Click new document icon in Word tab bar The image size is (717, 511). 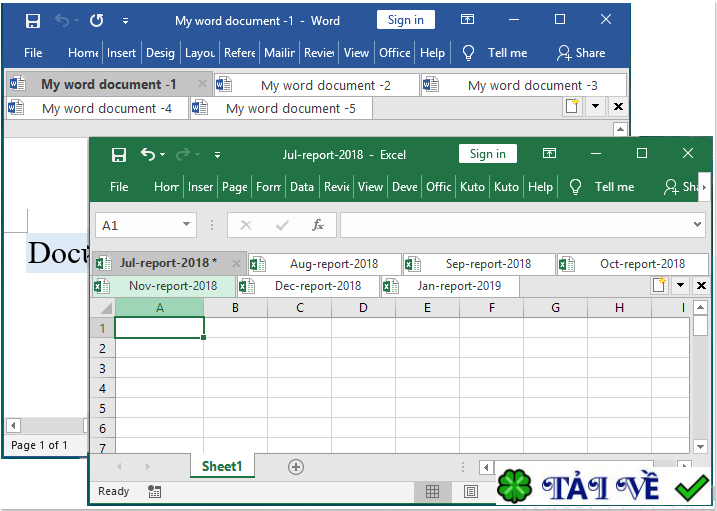572,106
